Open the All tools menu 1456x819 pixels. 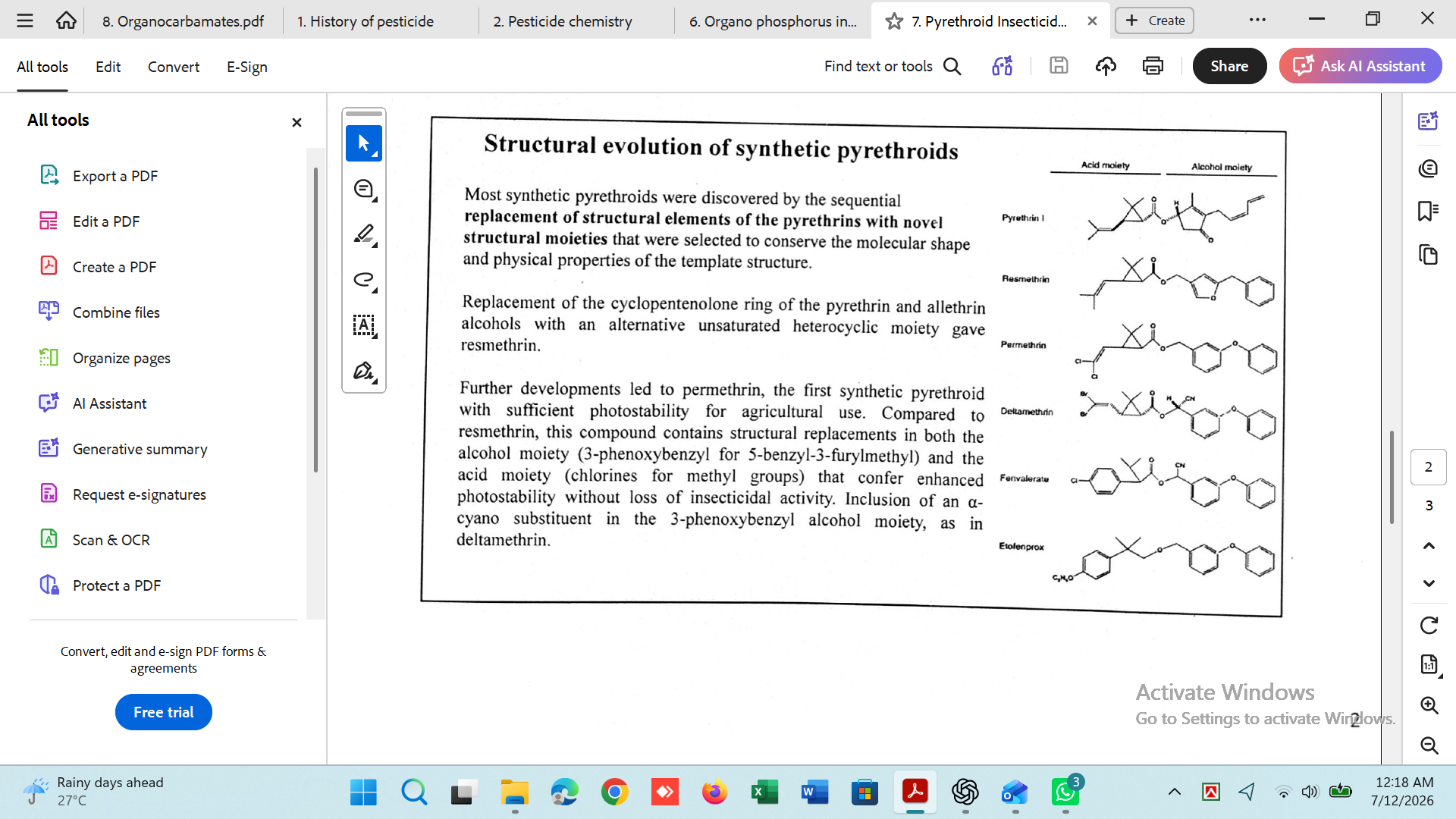[x=42, y=67]
